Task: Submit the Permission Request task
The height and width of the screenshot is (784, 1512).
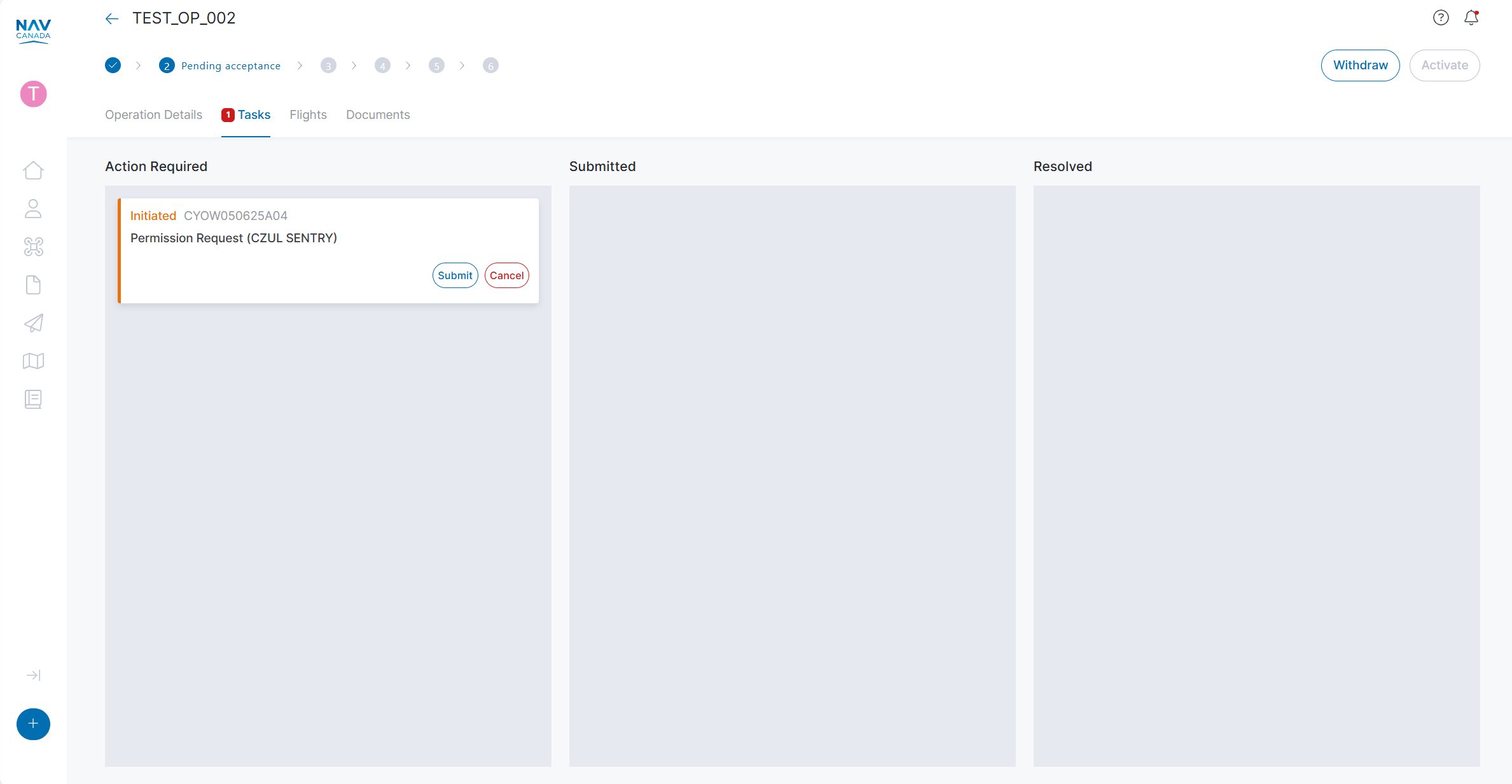Action: pyautogui.click(x=455, y=275)
